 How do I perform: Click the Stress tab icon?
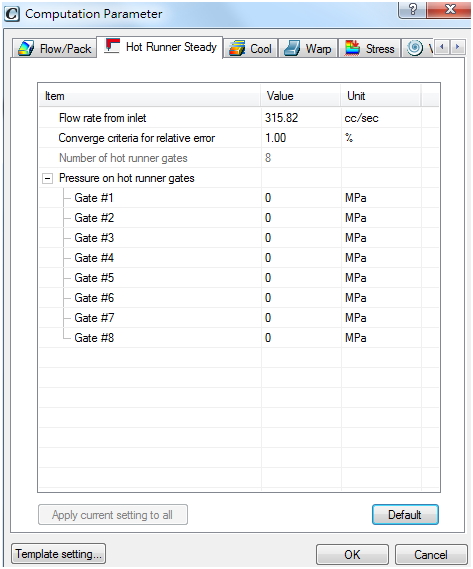tap(352, 48)
